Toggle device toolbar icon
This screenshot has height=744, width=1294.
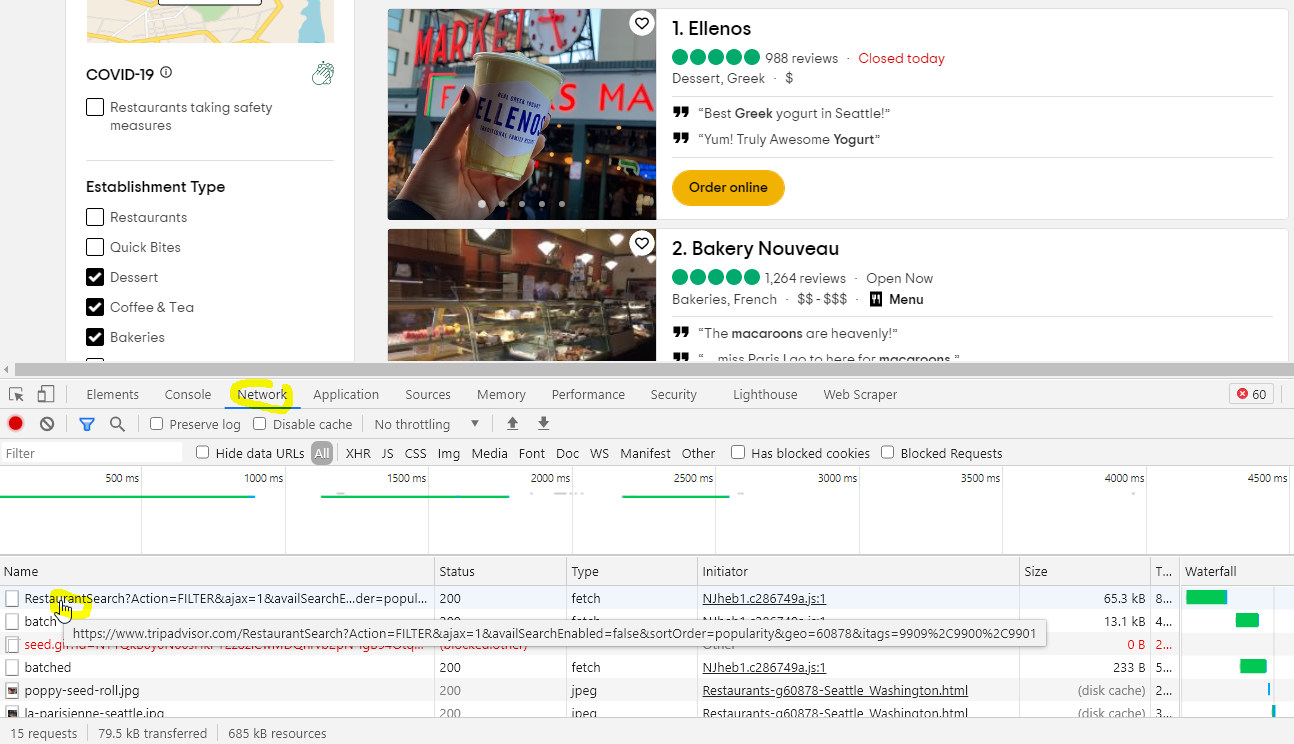[46, 394]
